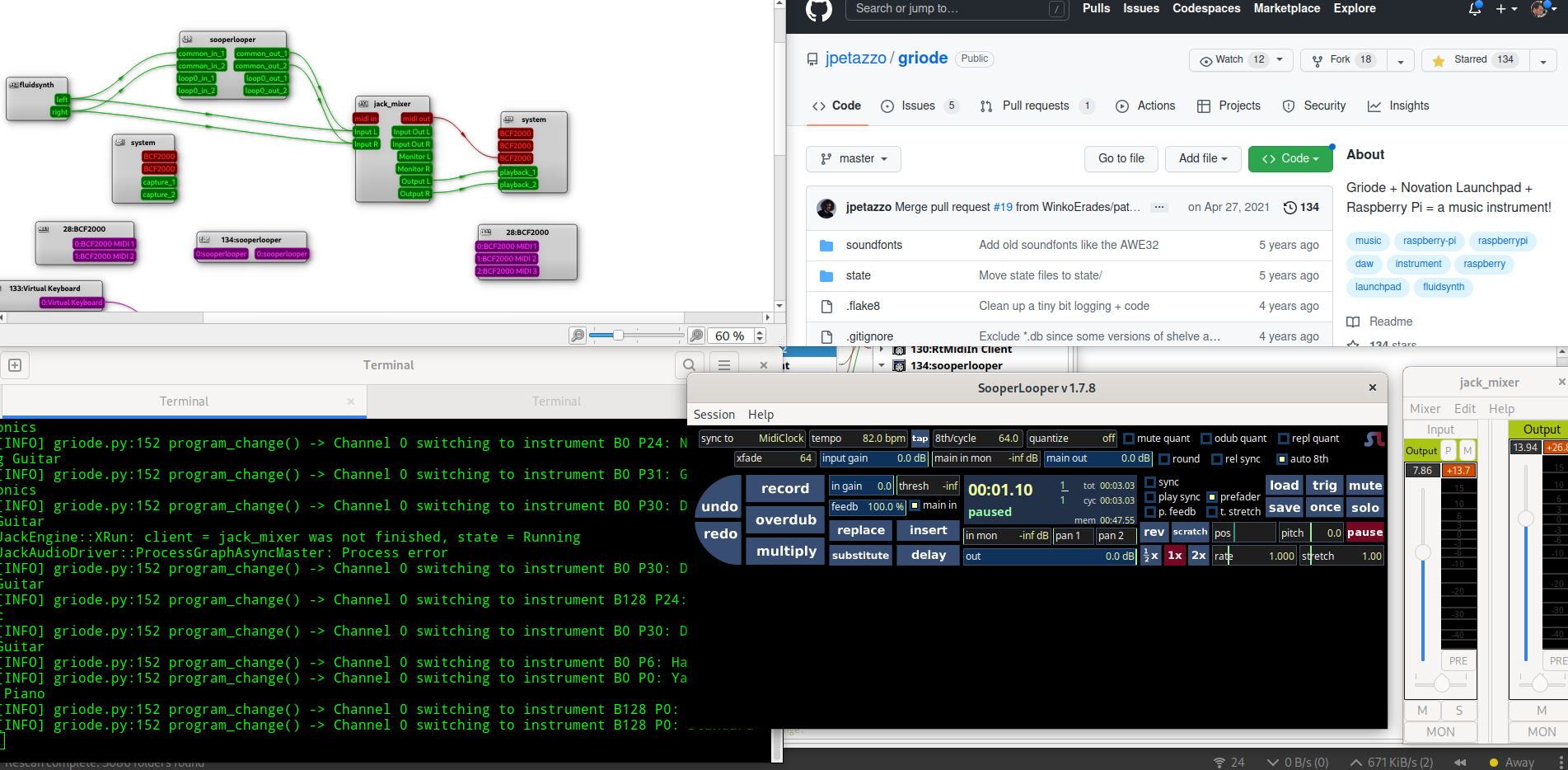
Task: Open the Starred lists dropdown arrow
Action: tap(1543, 60)
